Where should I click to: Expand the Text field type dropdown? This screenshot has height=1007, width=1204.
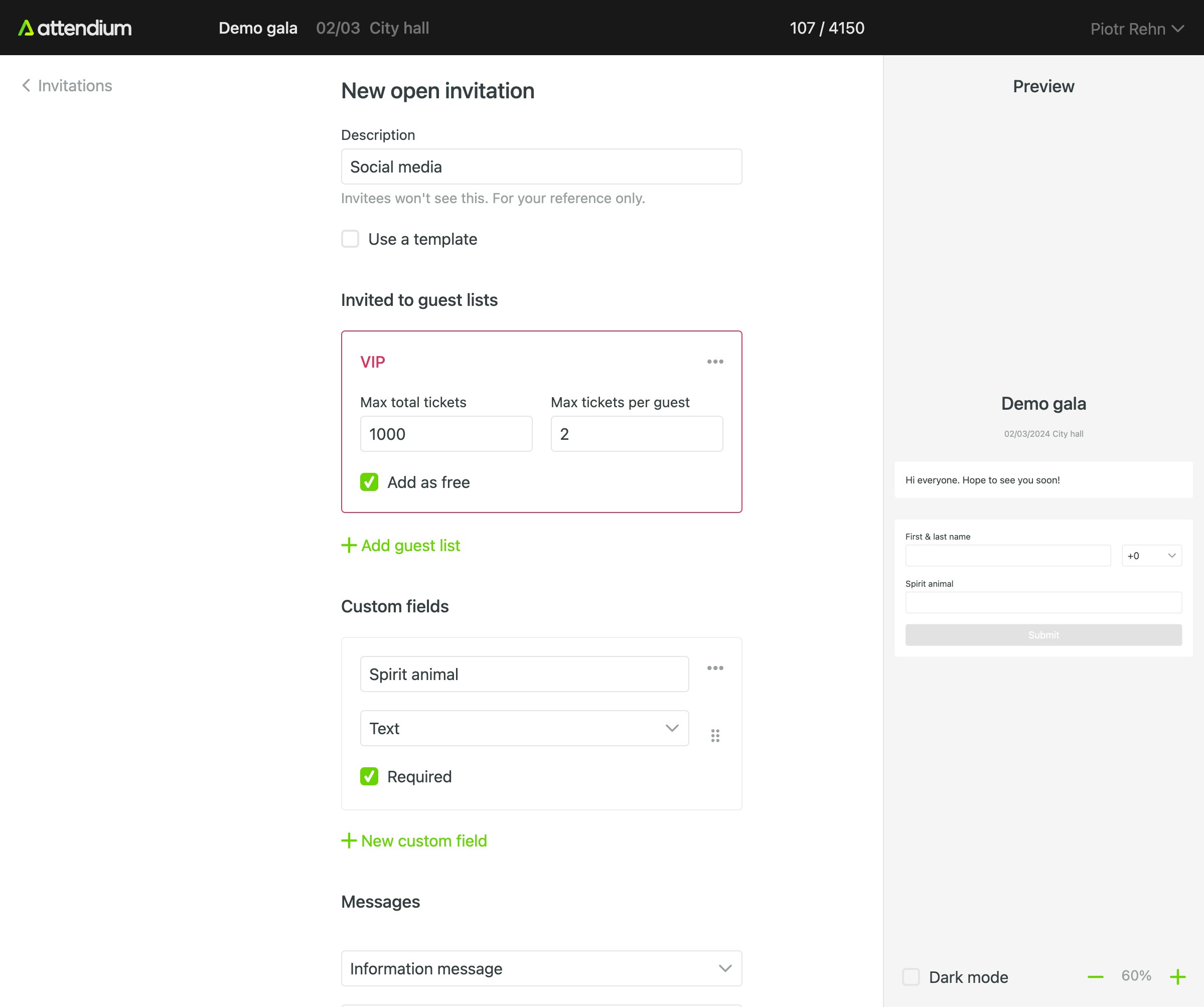point(524,729)
